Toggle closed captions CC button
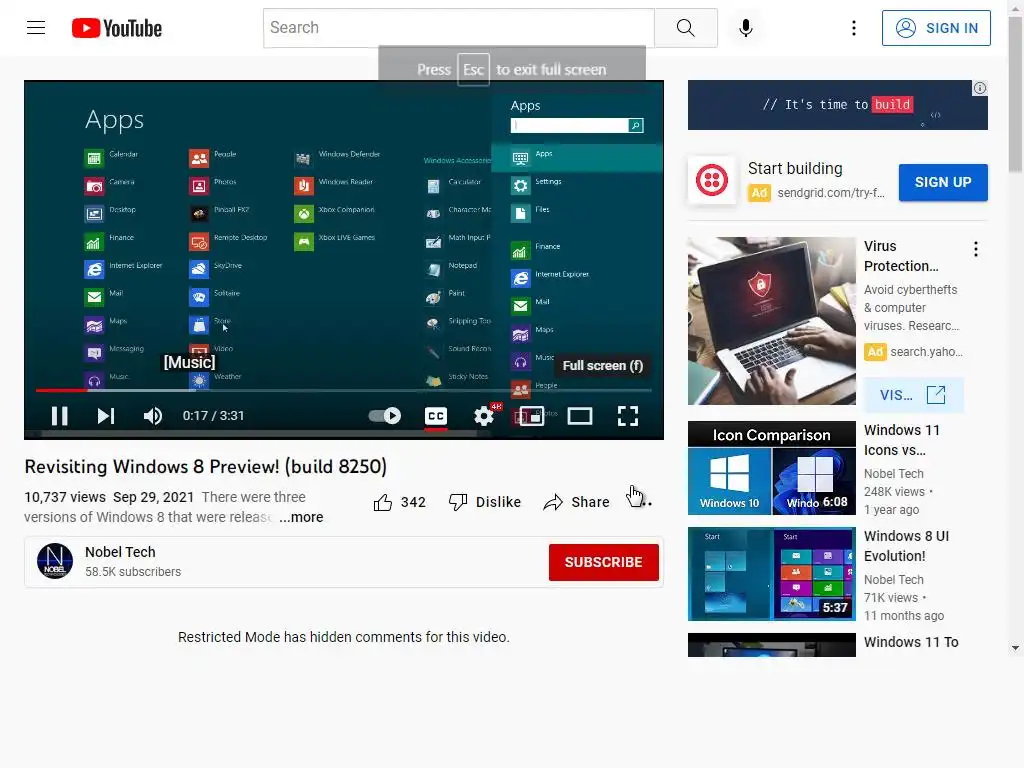Screen dimensions: 1024x768 pos(436,416)
